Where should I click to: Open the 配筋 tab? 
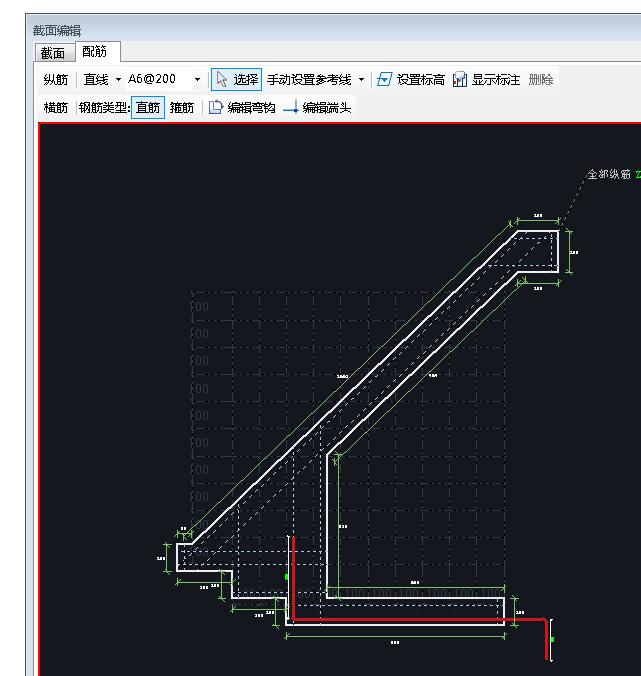coord(94,52)
